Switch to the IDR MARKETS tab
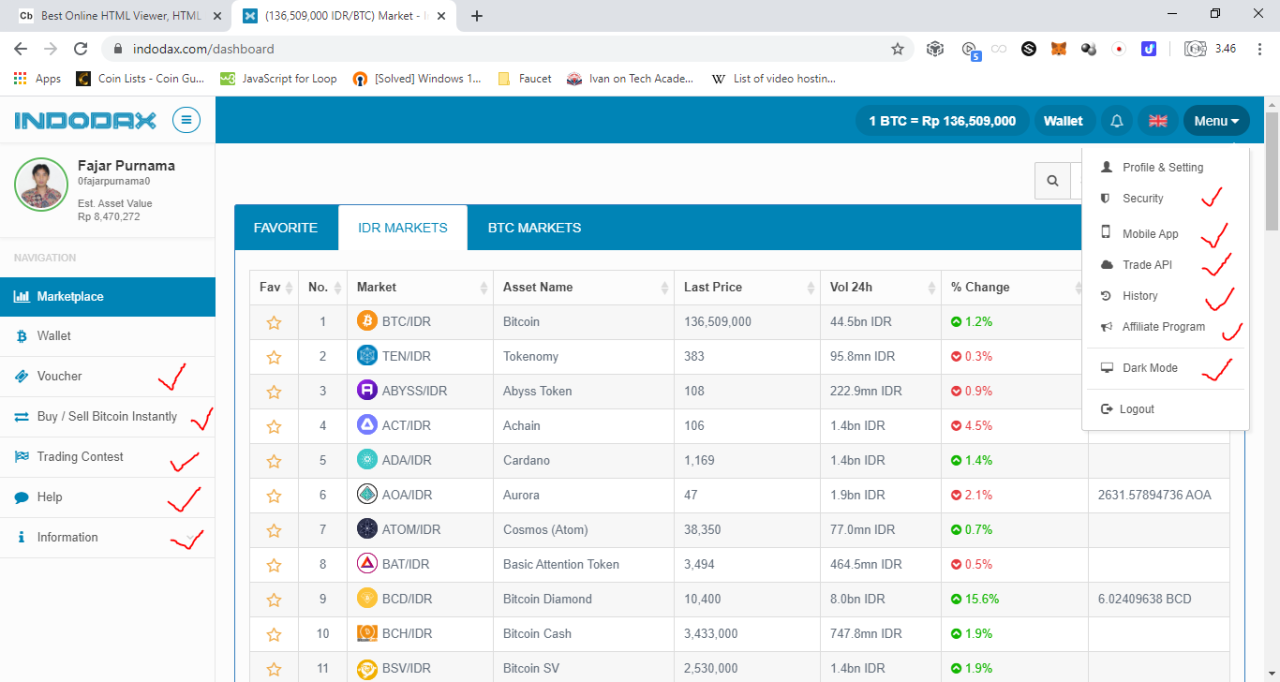Screen dimensions: 1280x682 (403, 228)
